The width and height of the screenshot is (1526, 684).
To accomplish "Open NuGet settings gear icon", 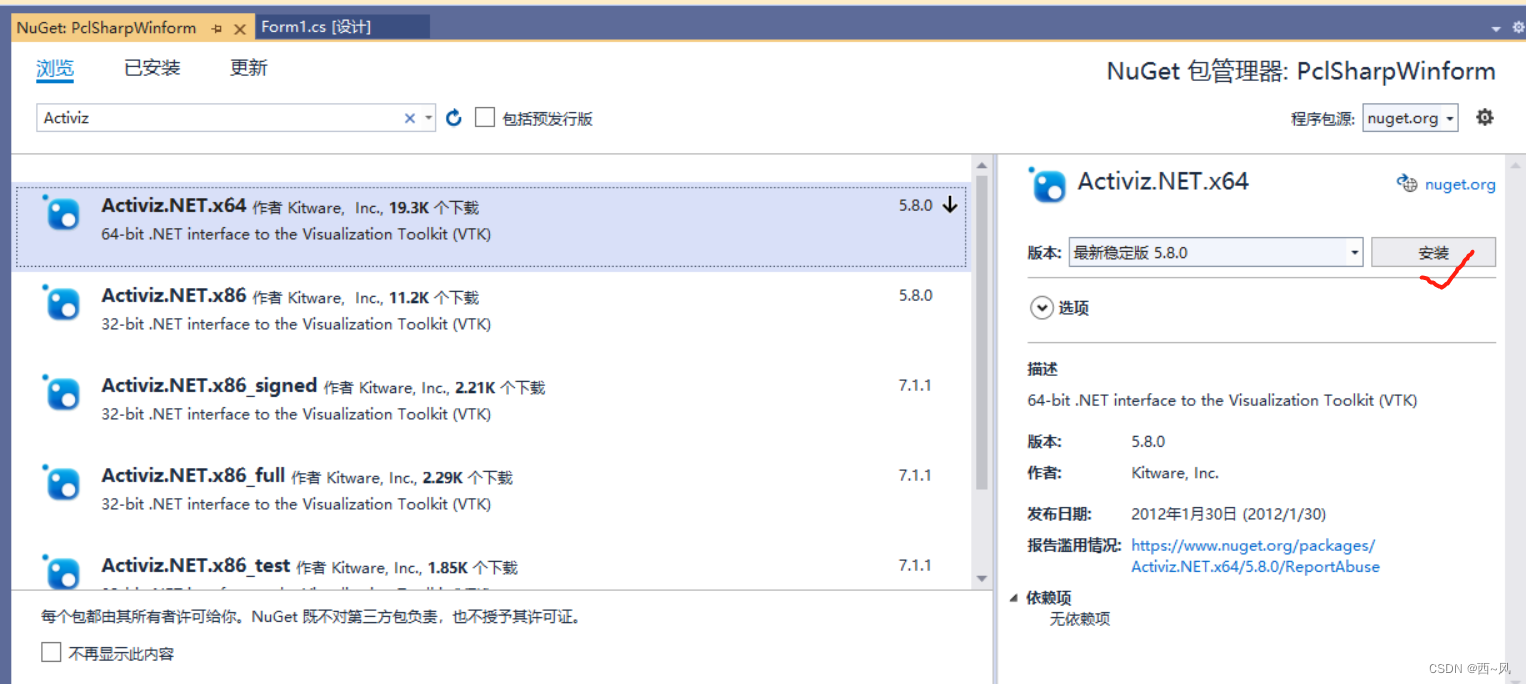I will point(1485,117).
